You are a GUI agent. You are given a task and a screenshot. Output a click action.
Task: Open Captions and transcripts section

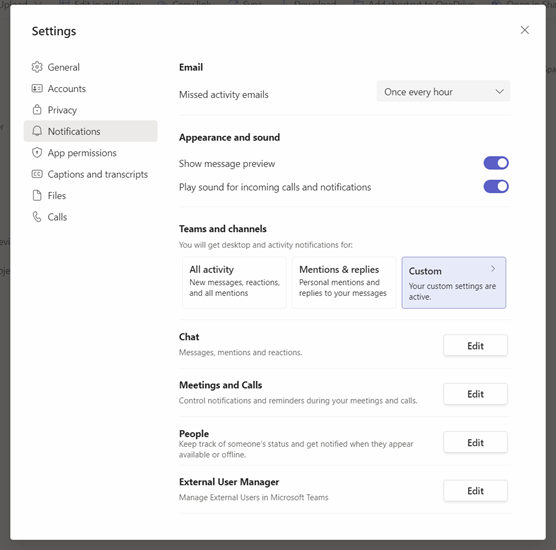point(90,174)
